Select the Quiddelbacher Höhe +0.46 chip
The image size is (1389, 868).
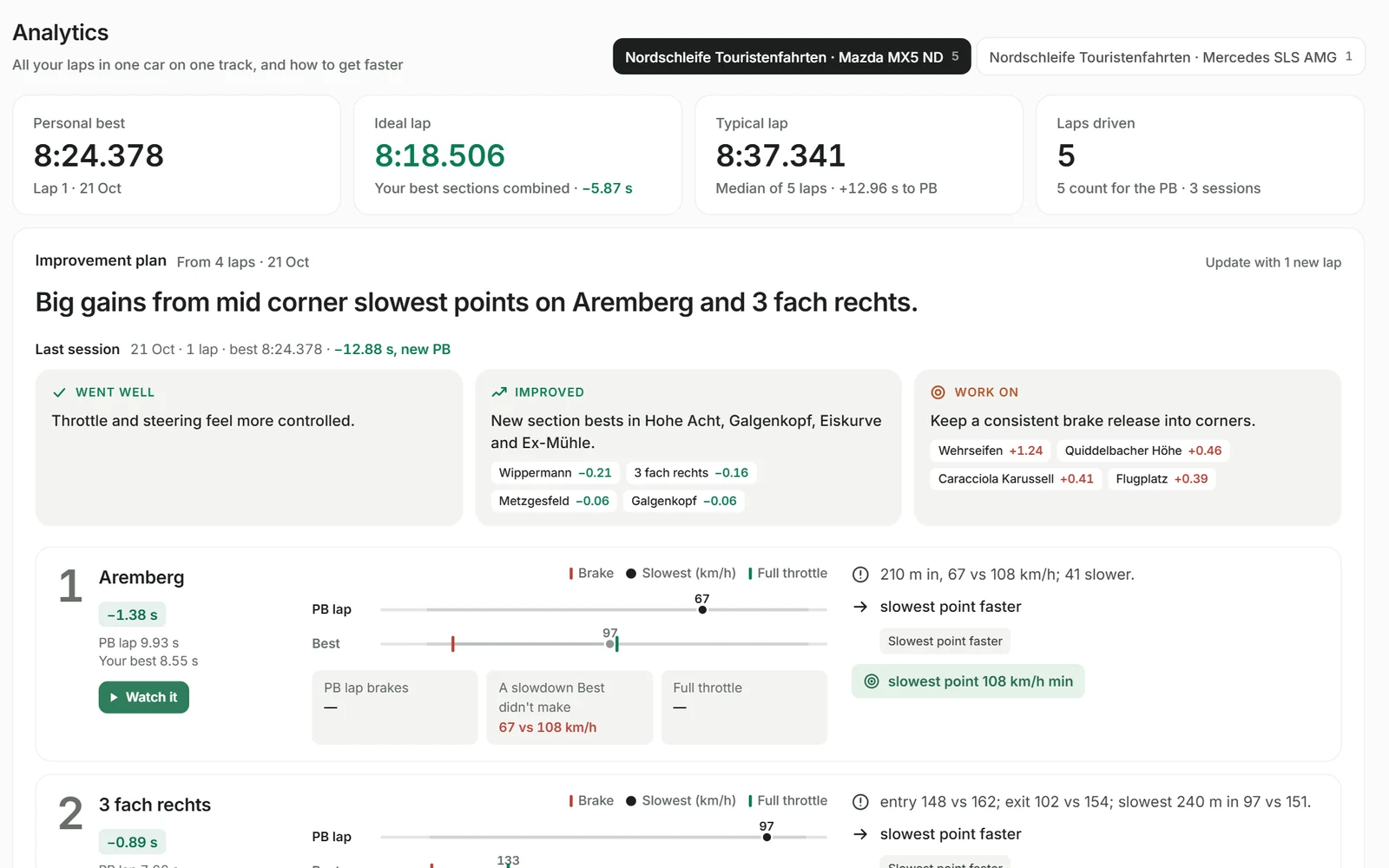point(1143,450)
